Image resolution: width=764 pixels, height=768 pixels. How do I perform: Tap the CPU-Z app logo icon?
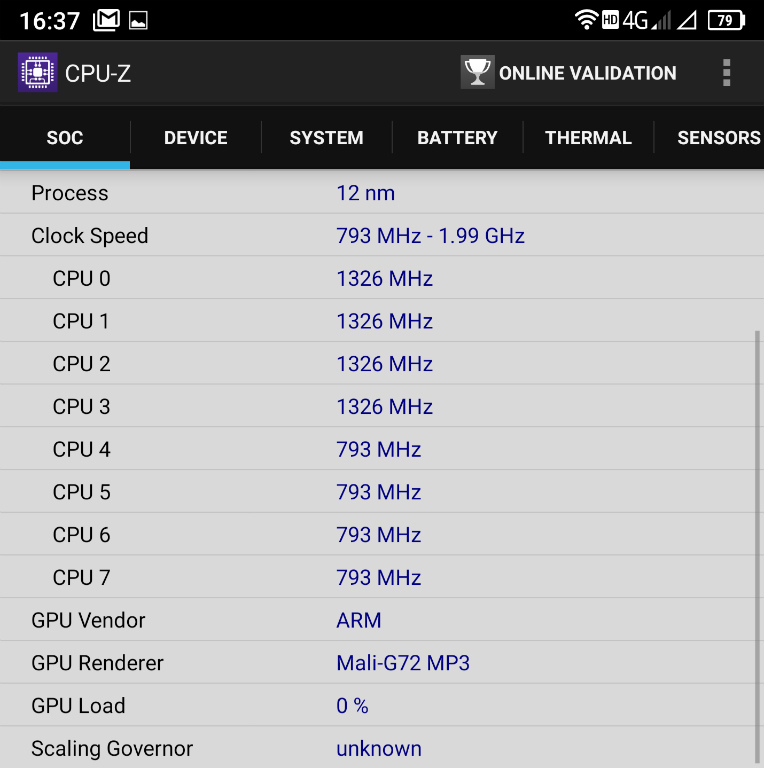pos(38,73)
